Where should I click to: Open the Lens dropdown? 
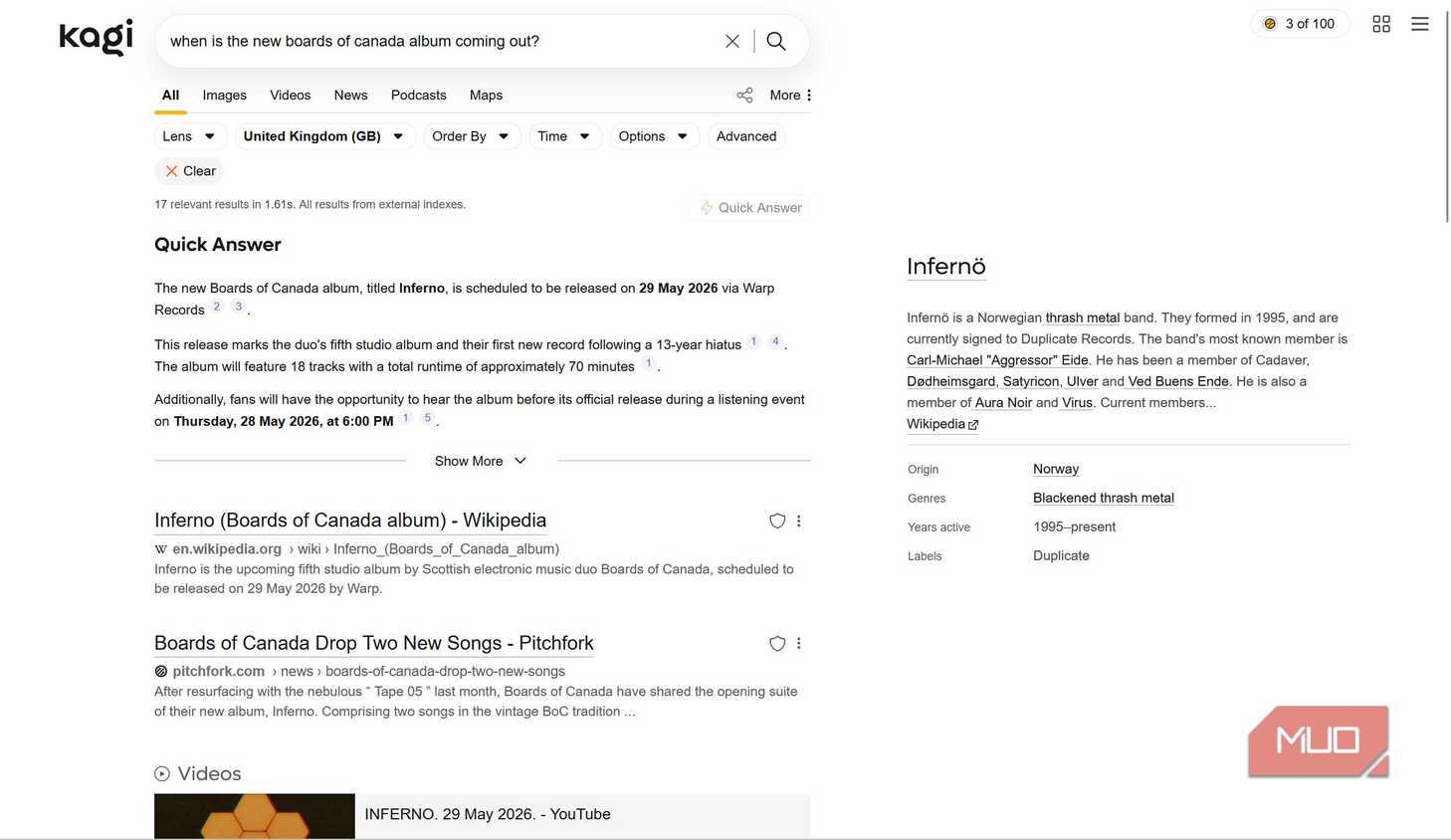pyautogui.click(x=190, y=136)
